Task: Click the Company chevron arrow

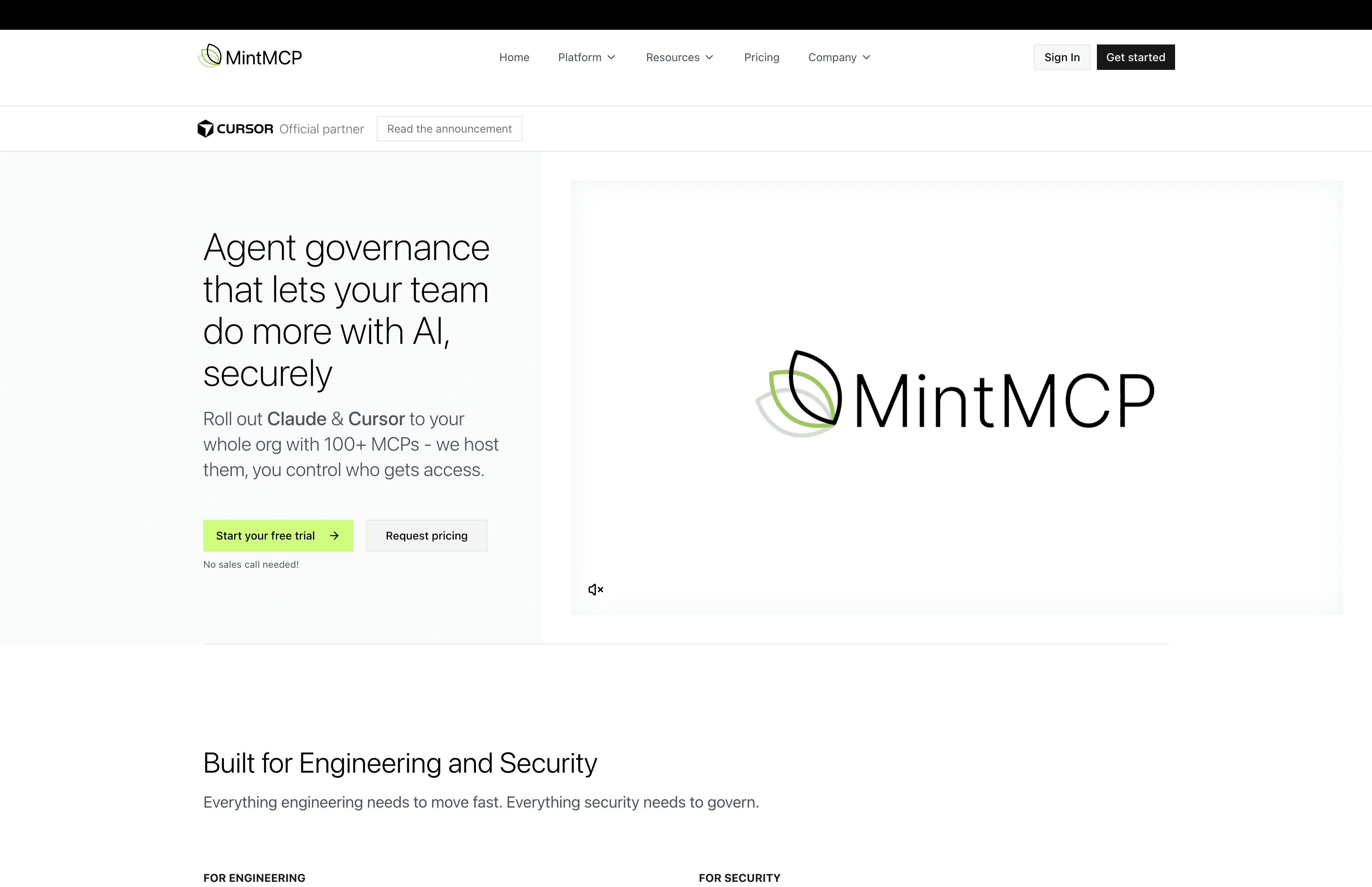Action: click(867, 57)
